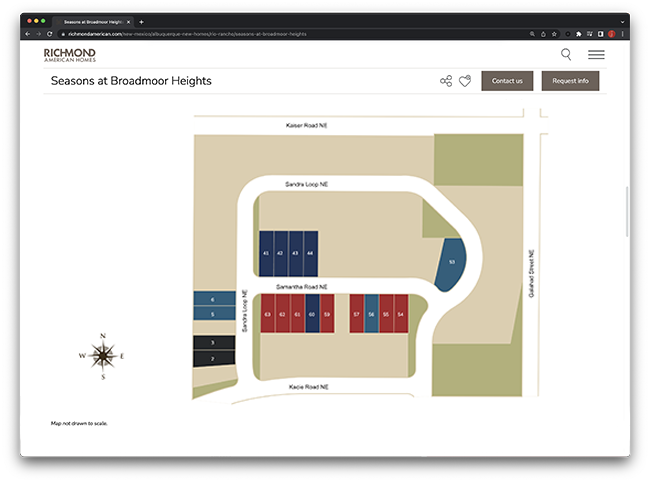Open Chrome three-dot menu
Screen dimensions: 650x482
click(x=623, y=34)
